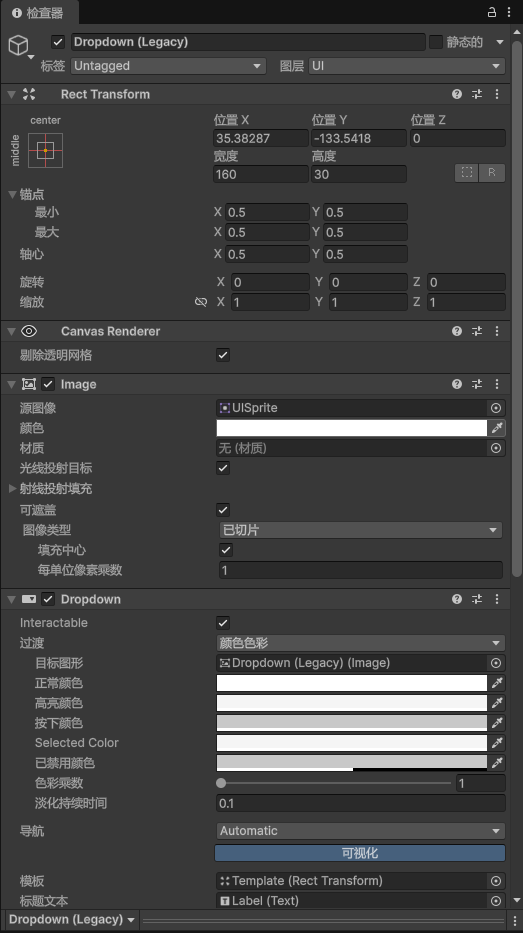Screen dimensions: 523x933
Task: Use the eyedropper for 高亮颜色
Action: [x=497, y=703]
